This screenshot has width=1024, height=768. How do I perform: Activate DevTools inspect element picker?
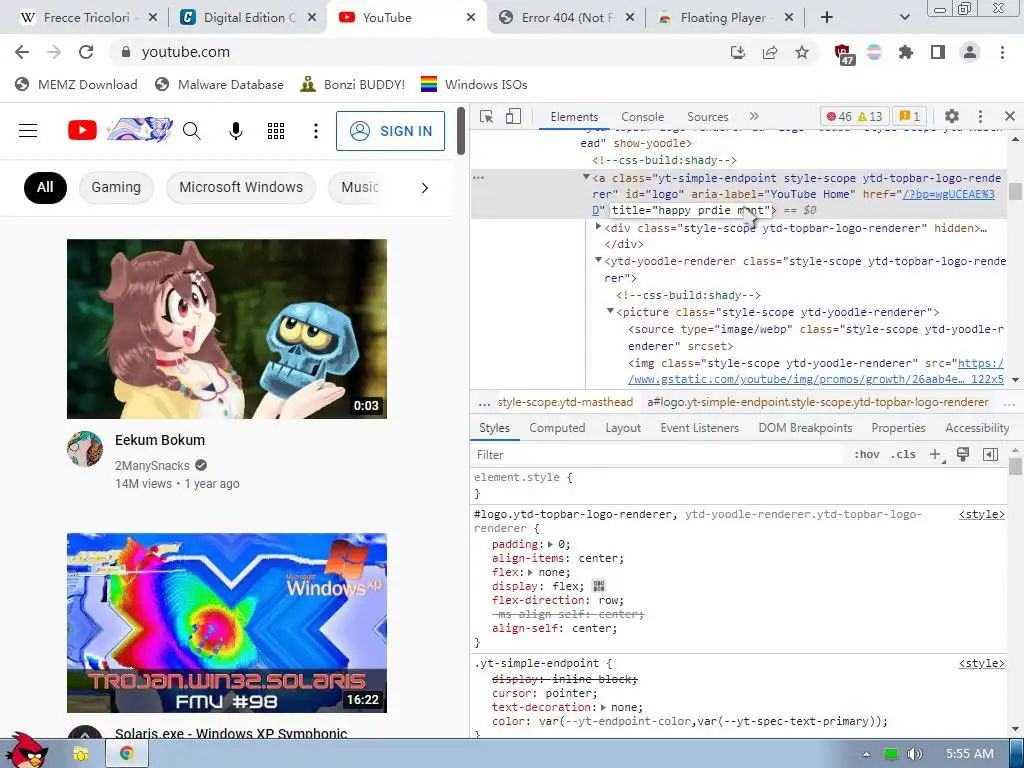click(487, 116)
